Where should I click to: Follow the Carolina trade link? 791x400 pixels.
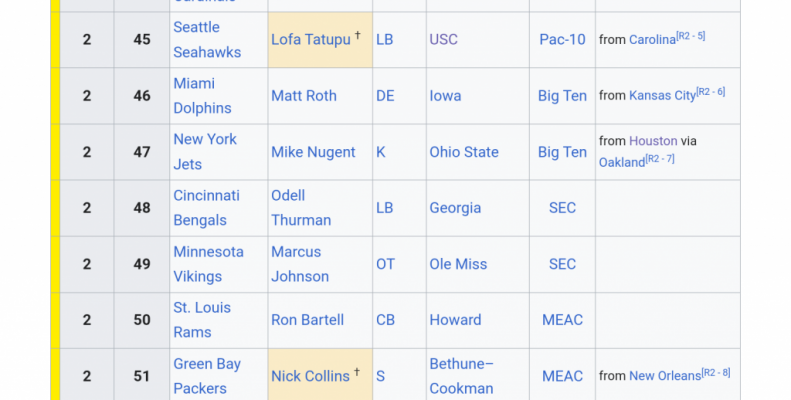[652, 40]
